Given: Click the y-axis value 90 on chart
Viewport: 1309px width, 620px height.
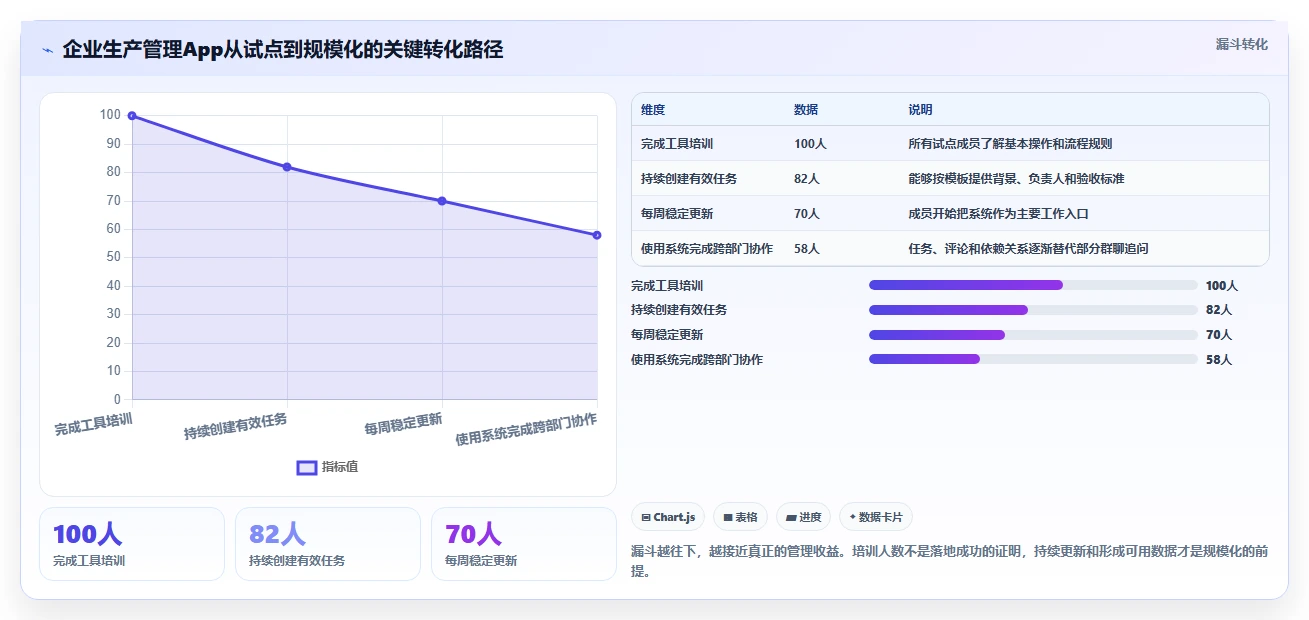Looking at the screenshot, I should coord(113,144).
